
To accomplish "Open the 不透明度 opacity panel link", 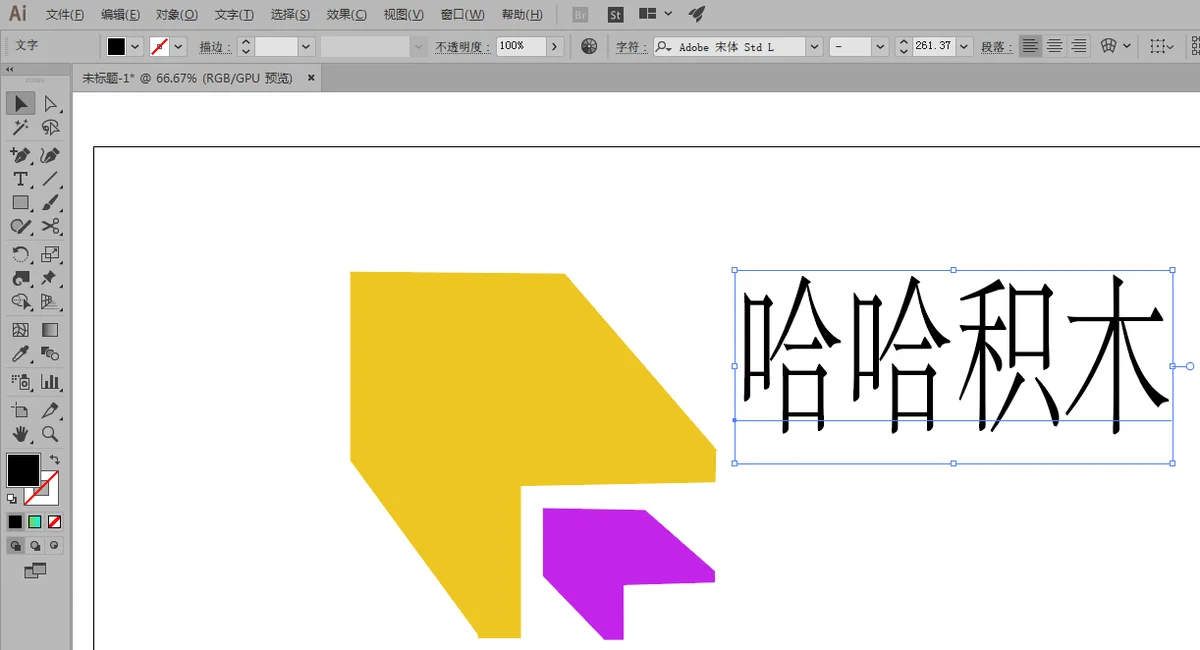I will pyautogui.click(x=462, y=47).
